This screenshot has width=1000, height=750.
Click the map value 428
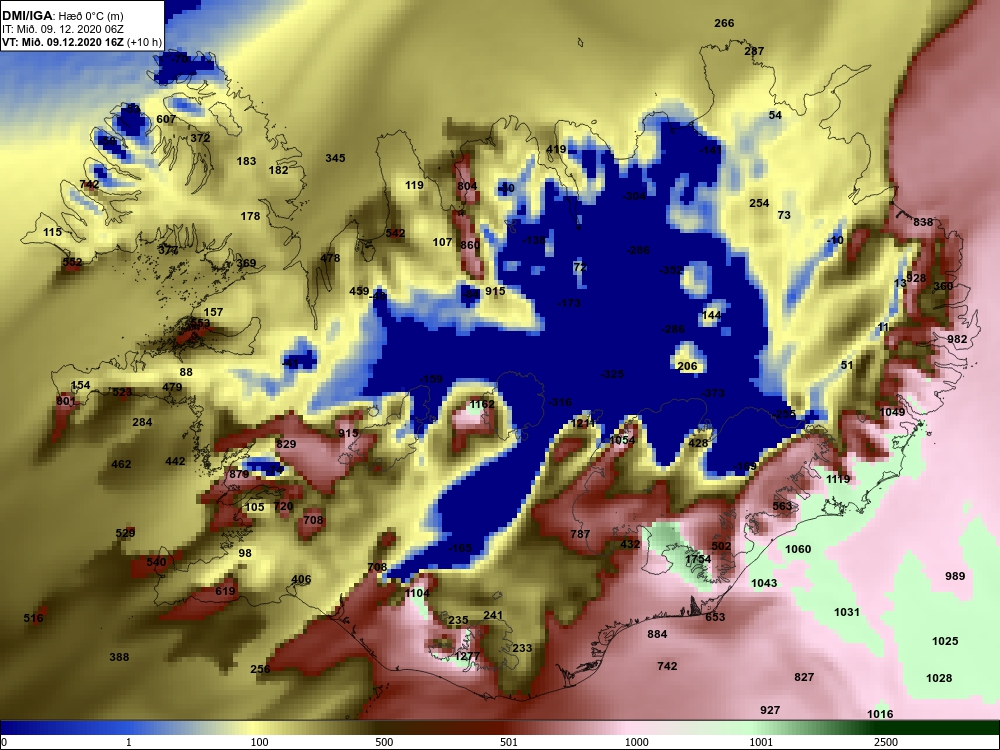(x=698, y=443)
